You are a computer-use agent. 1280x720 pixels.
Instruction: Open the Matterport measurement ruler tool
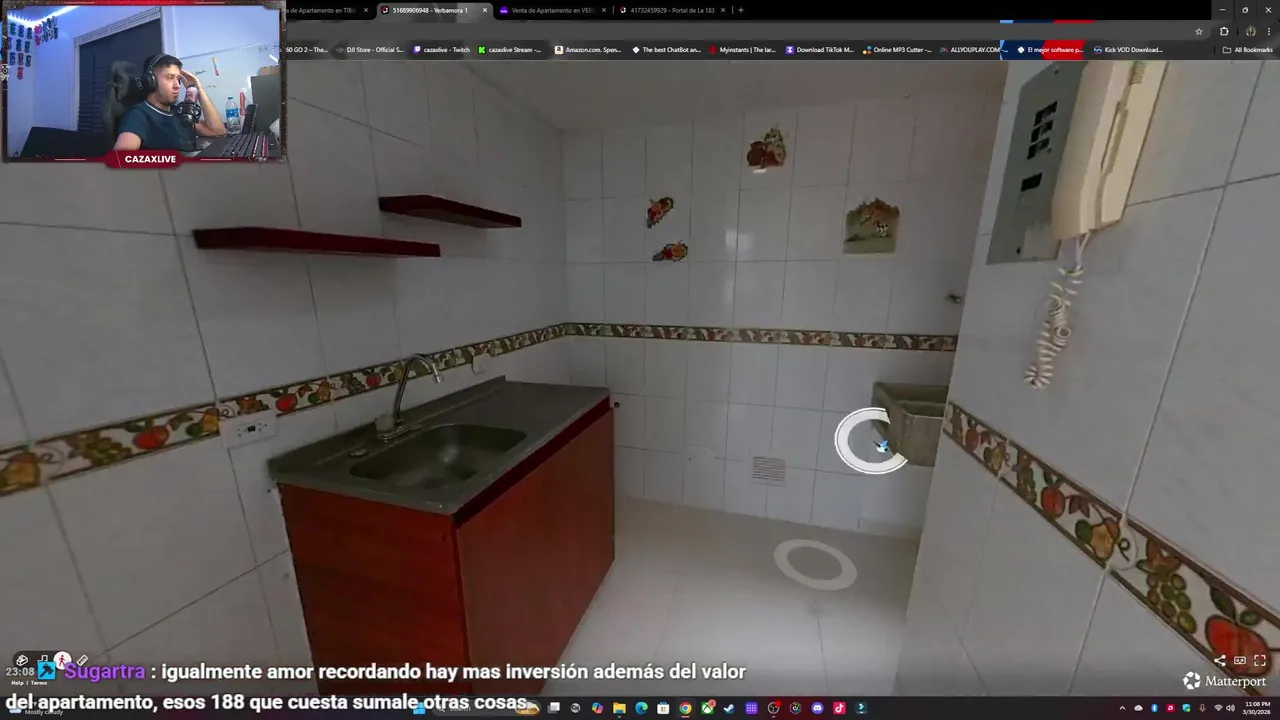tap(82, 660)
